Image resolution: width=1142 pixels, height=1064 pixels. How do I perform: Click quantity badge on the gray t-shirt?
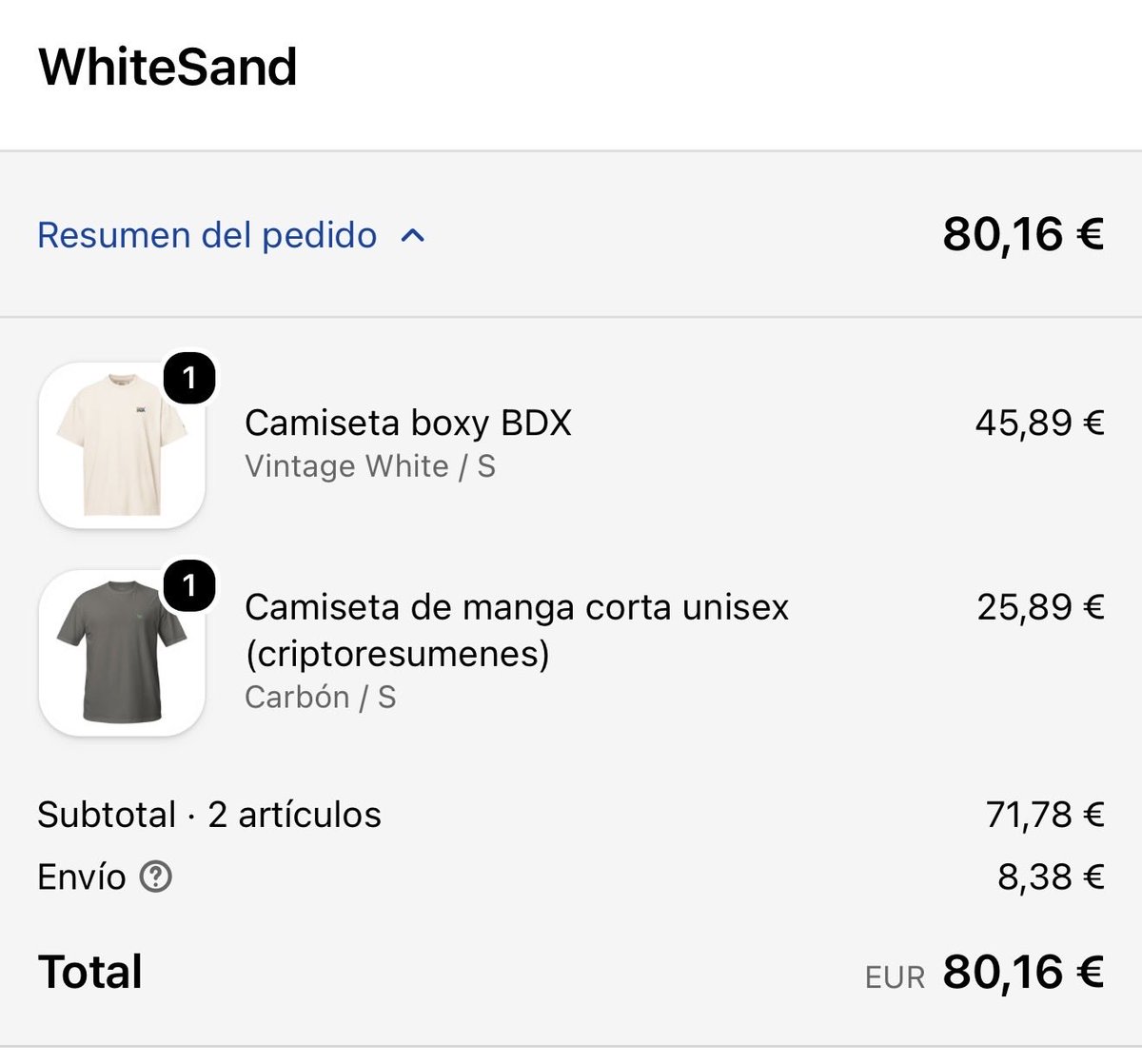tap(190, 585)
